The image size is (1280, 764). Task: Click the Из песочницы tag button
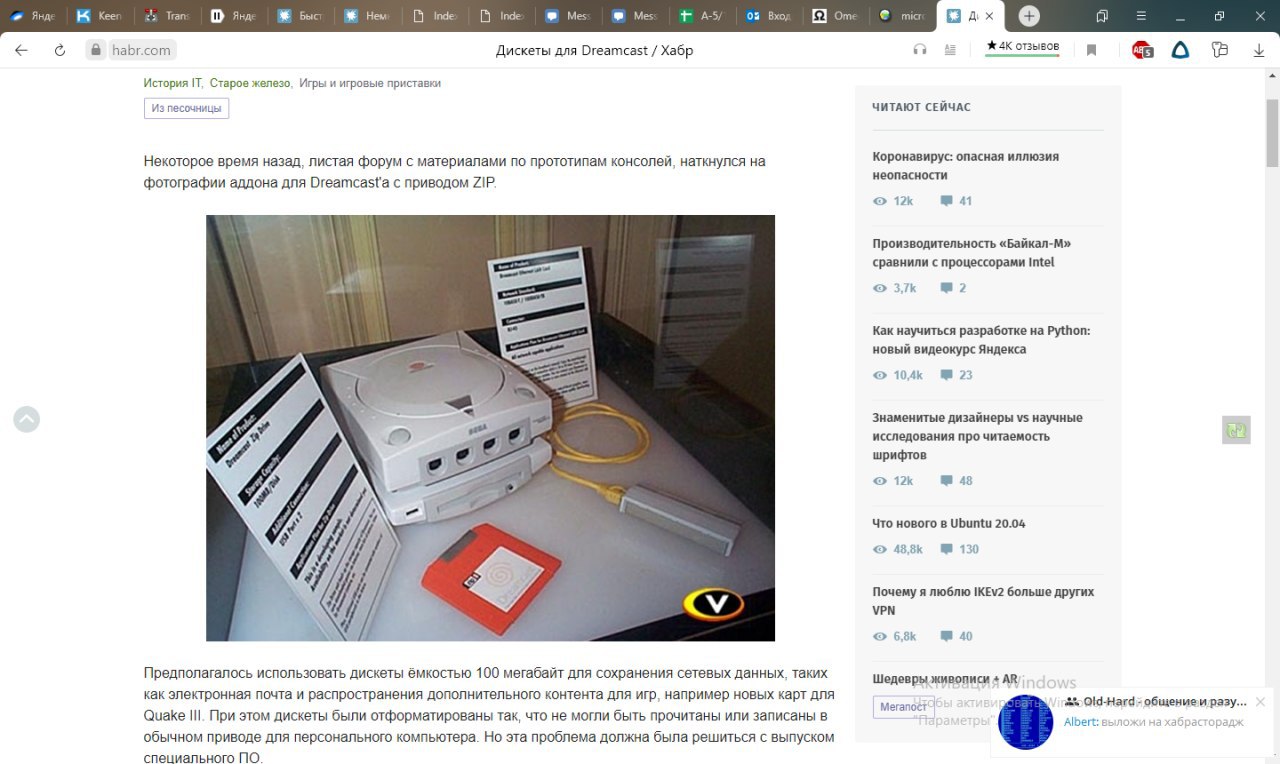[x=186, y=108]
